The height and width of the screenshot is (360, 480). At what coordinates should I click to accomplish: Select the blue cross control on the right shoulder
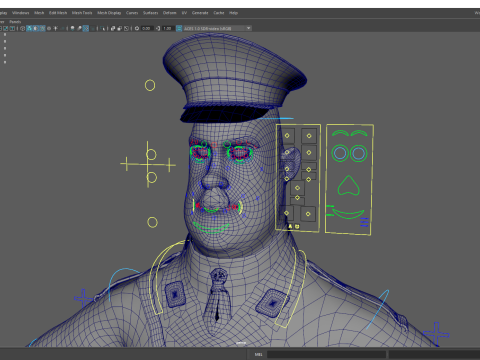tap(436, 333)
